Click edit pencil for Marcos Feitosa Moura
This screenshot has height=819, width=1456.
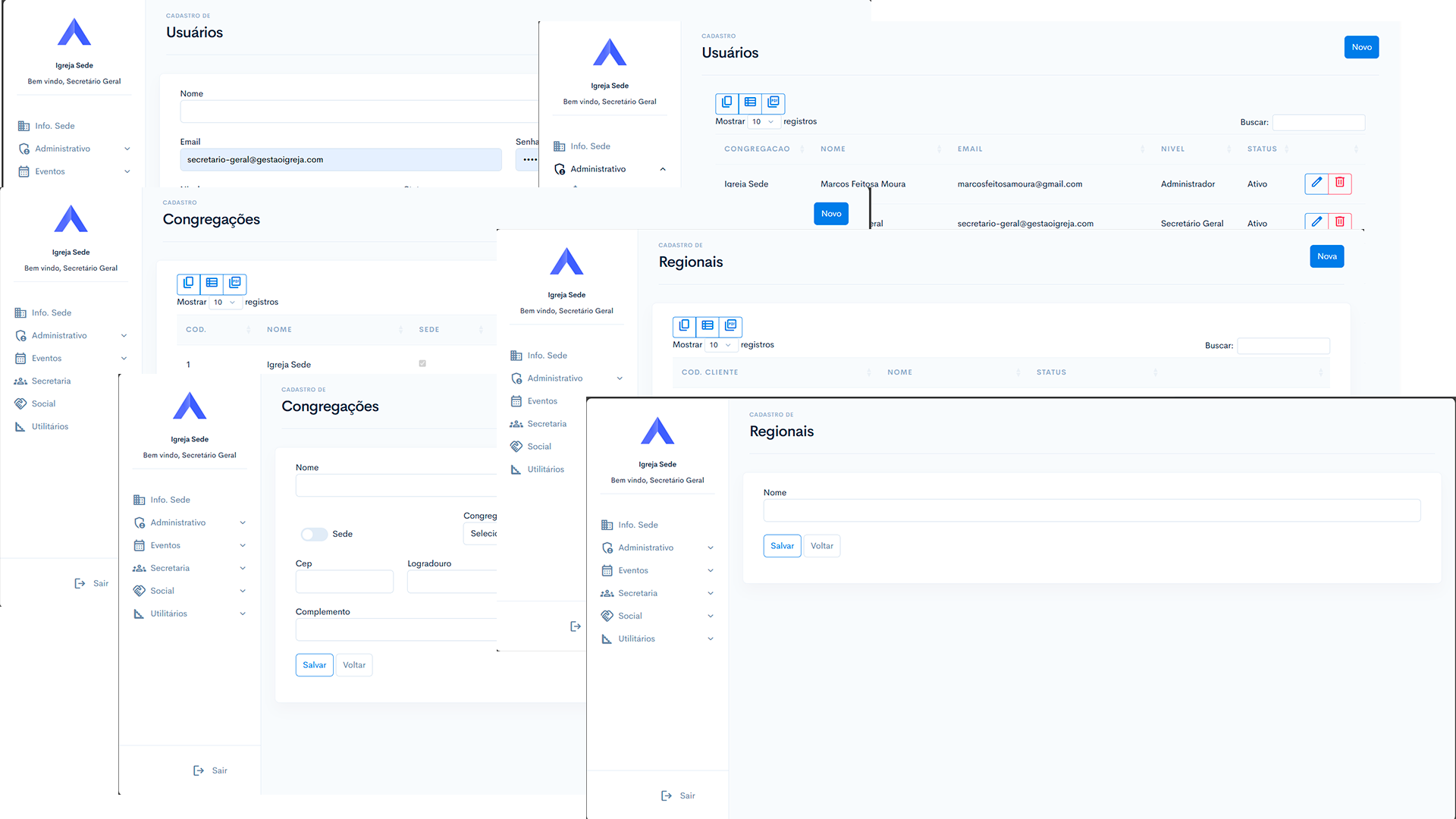click(x=1316, y=183)
